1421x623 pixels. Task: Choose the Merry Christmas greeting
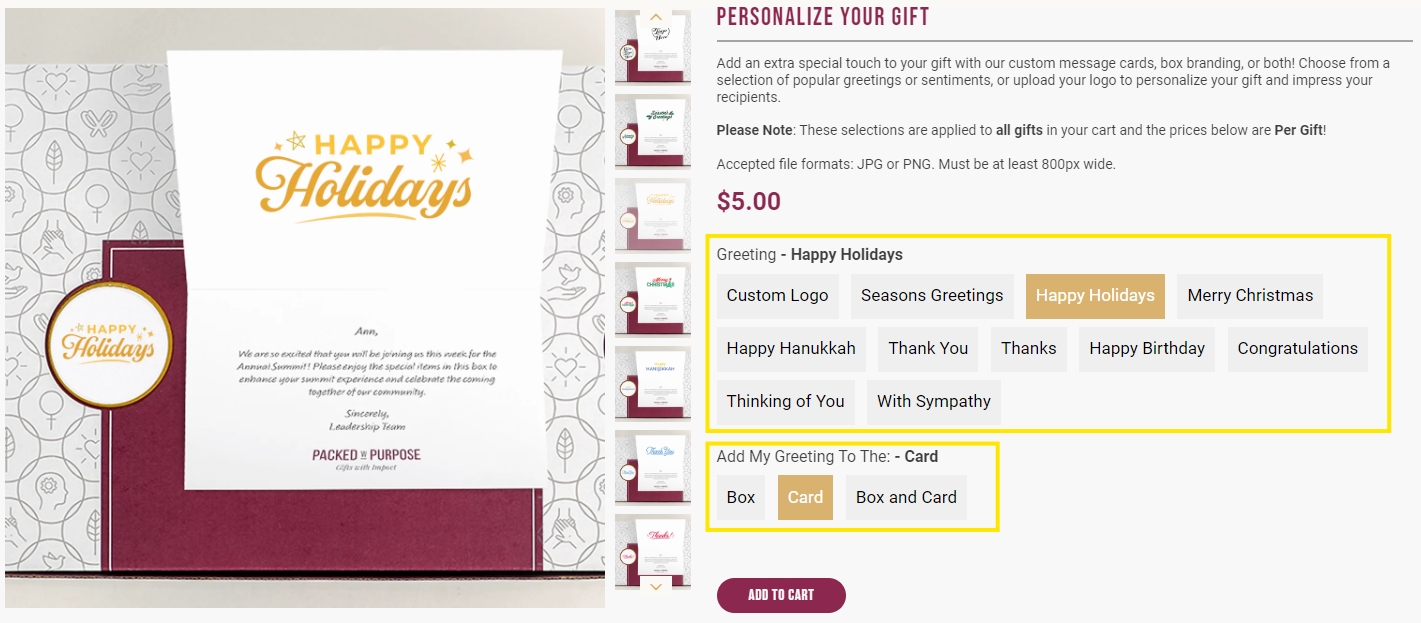[1250, 296]
